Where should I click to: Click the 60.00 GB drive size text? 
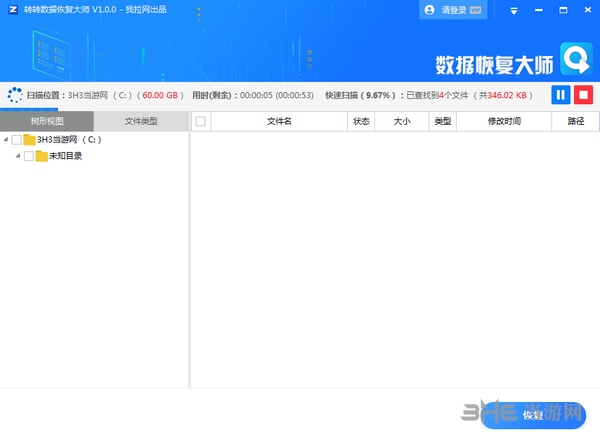point(160,95)
